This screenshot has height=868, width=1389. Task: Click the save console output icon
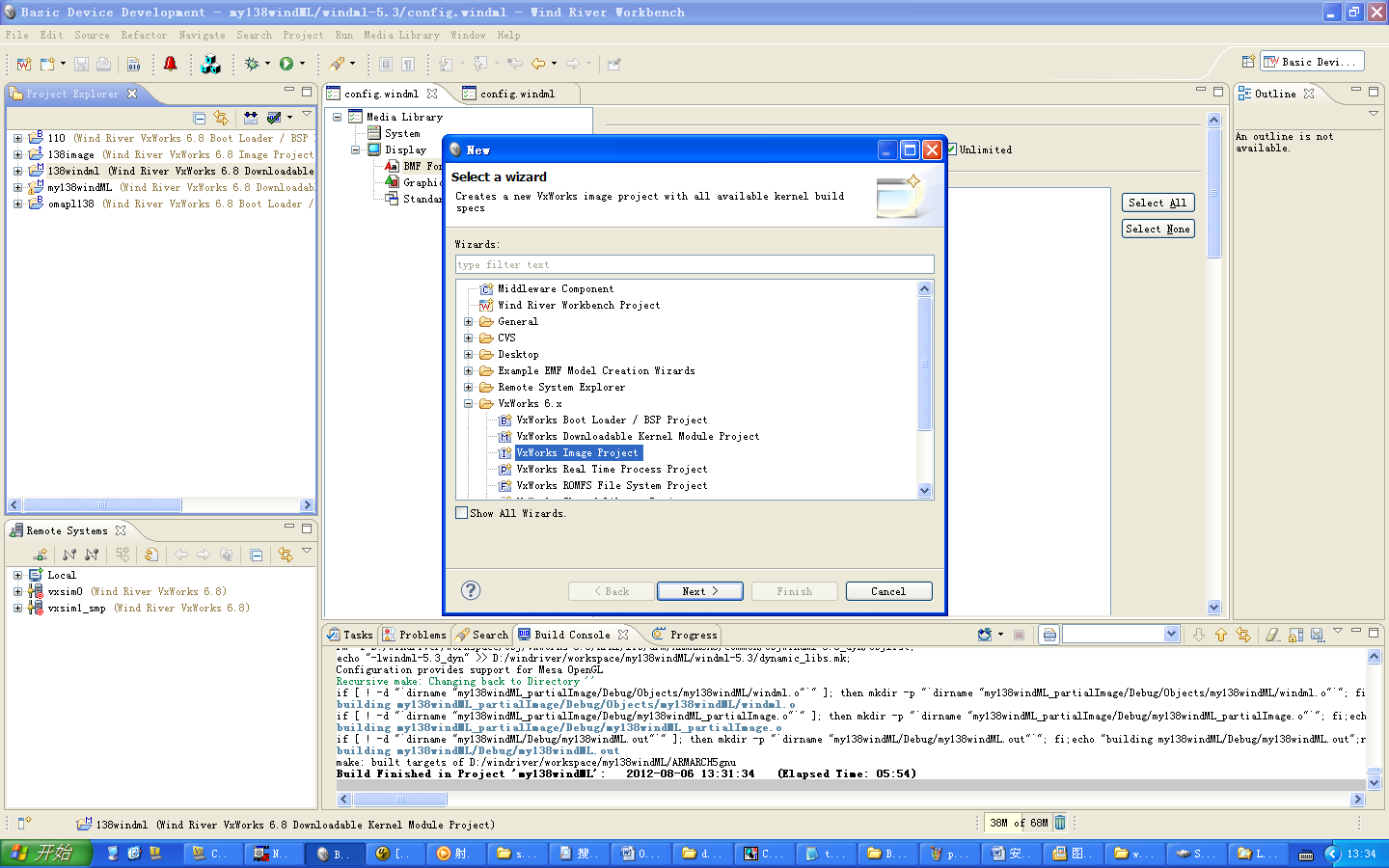point(1317,635)
